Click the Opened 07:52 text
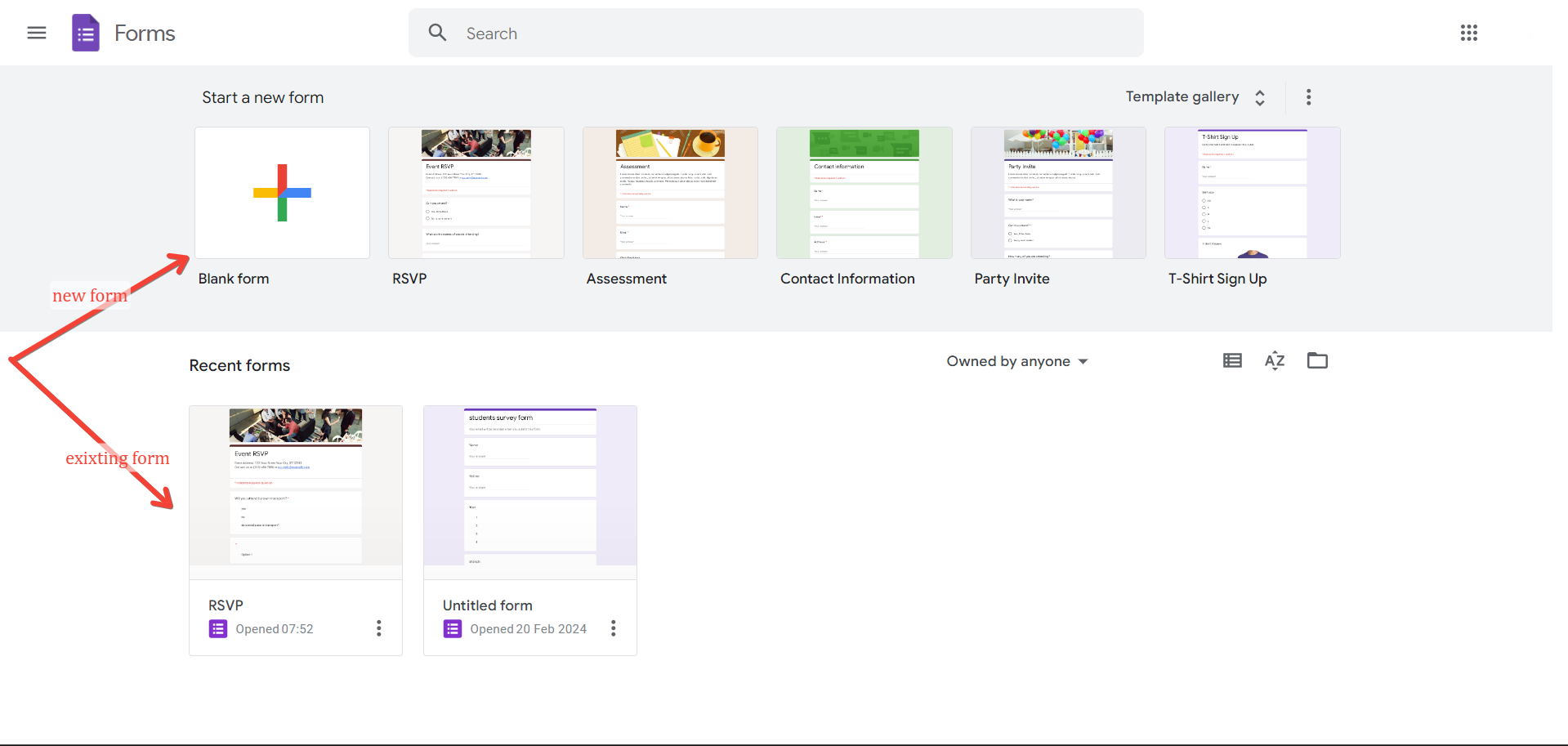 pos(275,629)
